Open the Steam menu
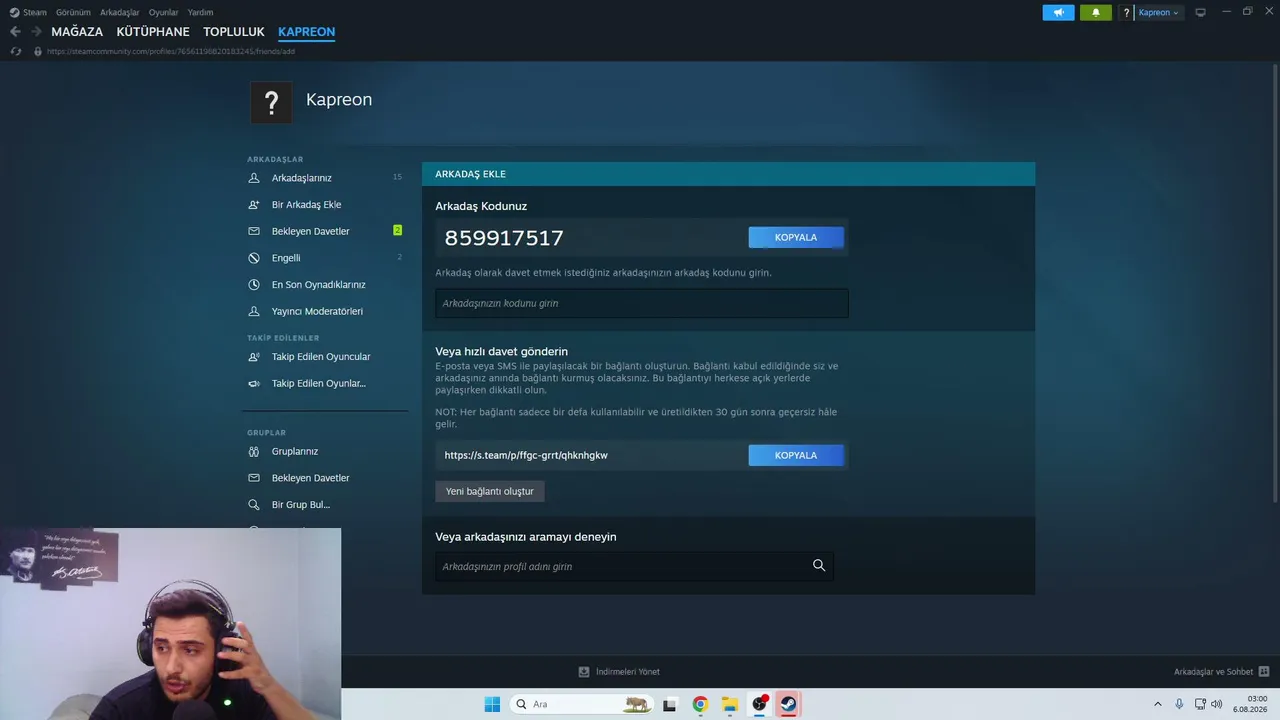The height and width of the screenshot is (720, 1280). coord(28,13)
